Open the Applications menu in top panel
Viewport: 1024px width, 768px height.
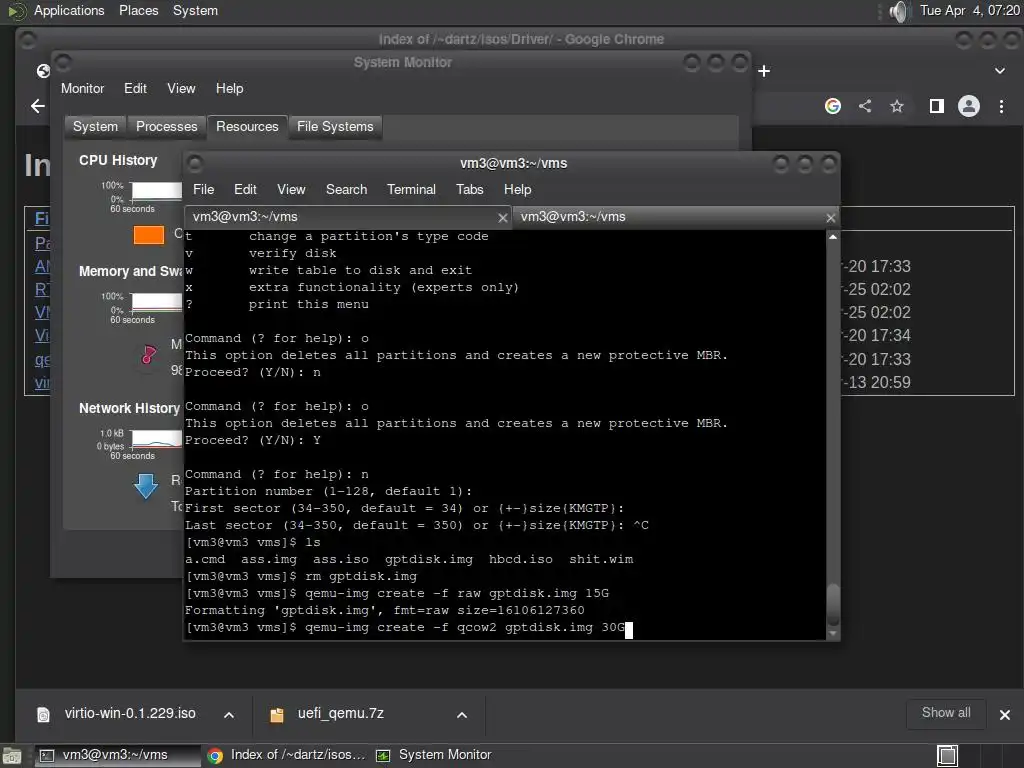pos(69,10)
